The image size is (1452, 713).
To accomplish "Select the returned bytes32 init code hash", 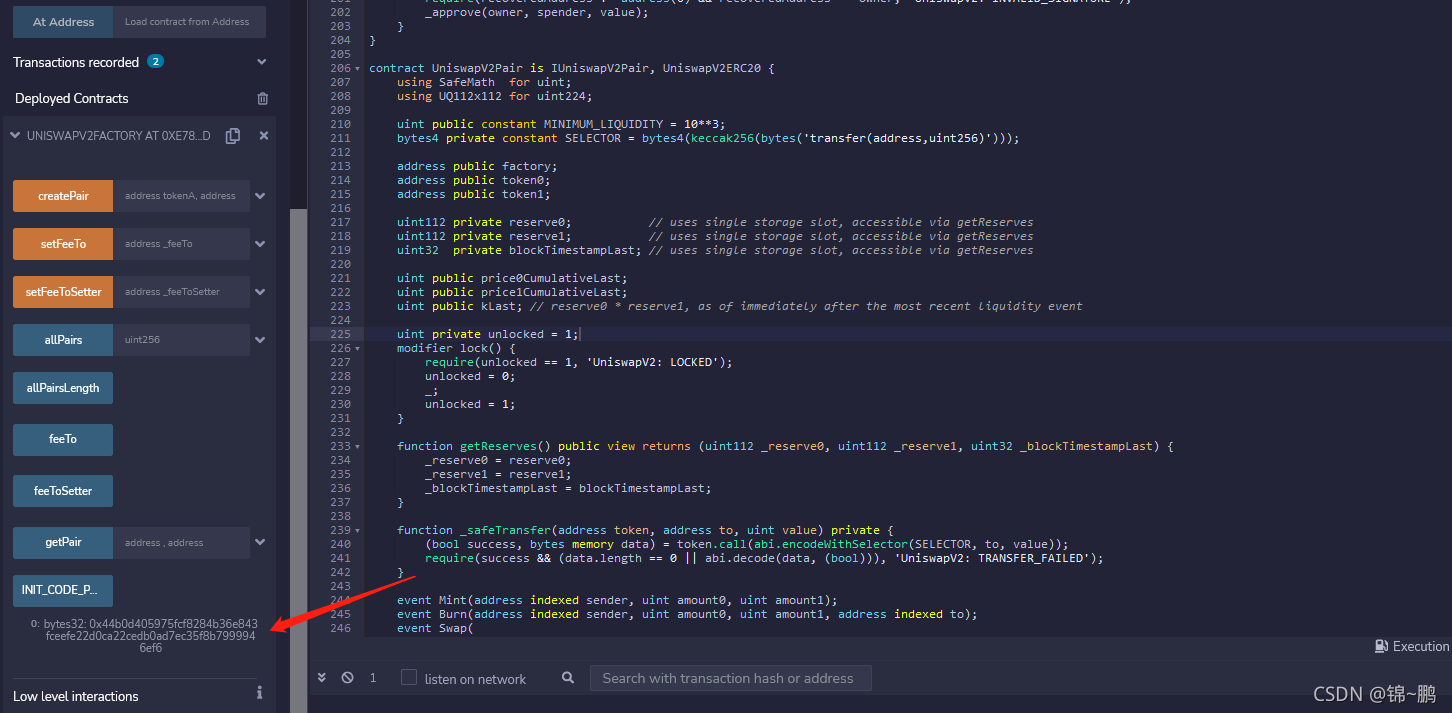I will [150, 635].
